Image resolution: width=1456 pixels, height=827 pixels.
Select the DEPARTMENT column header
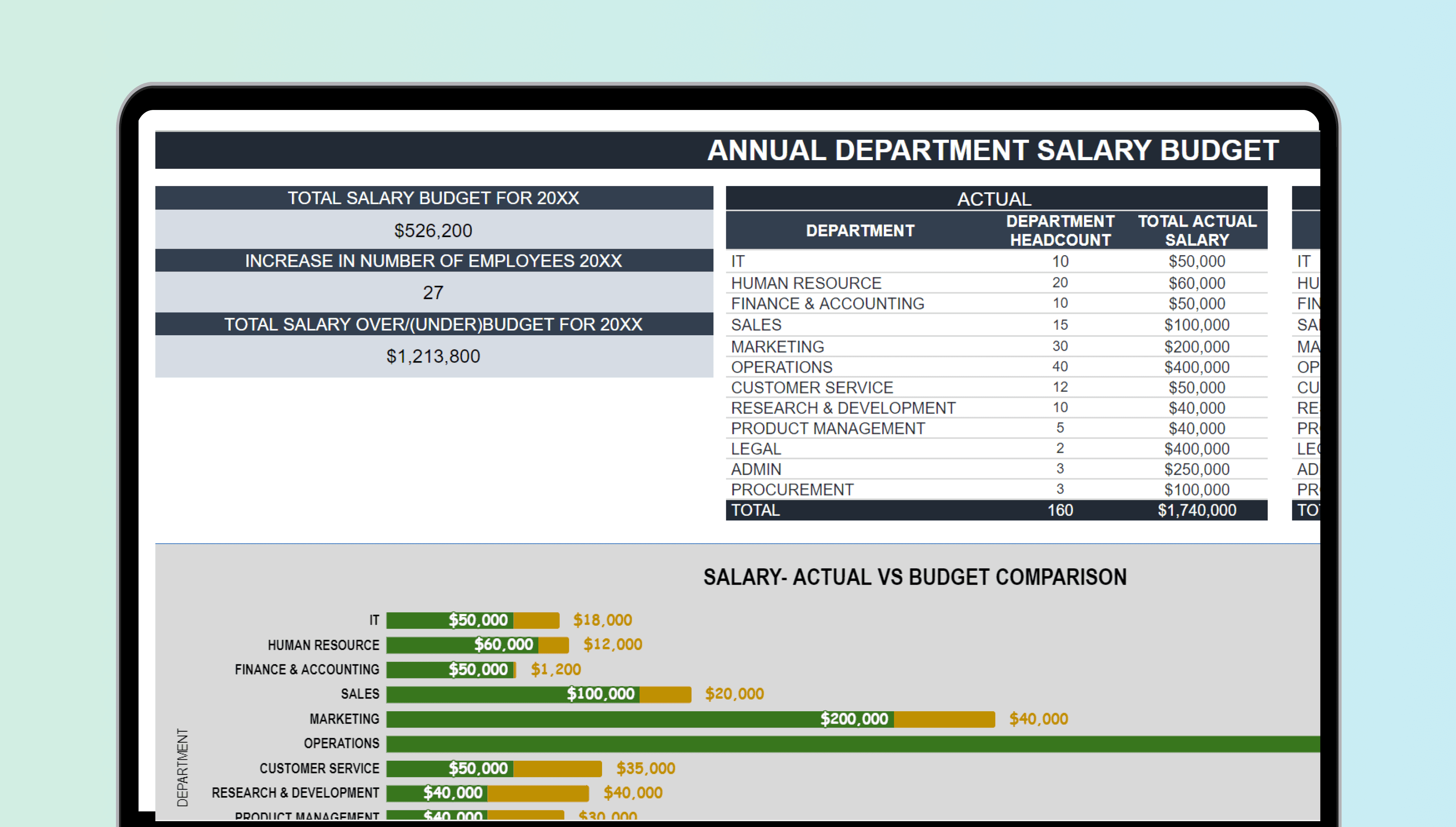[x=860, y=231]
